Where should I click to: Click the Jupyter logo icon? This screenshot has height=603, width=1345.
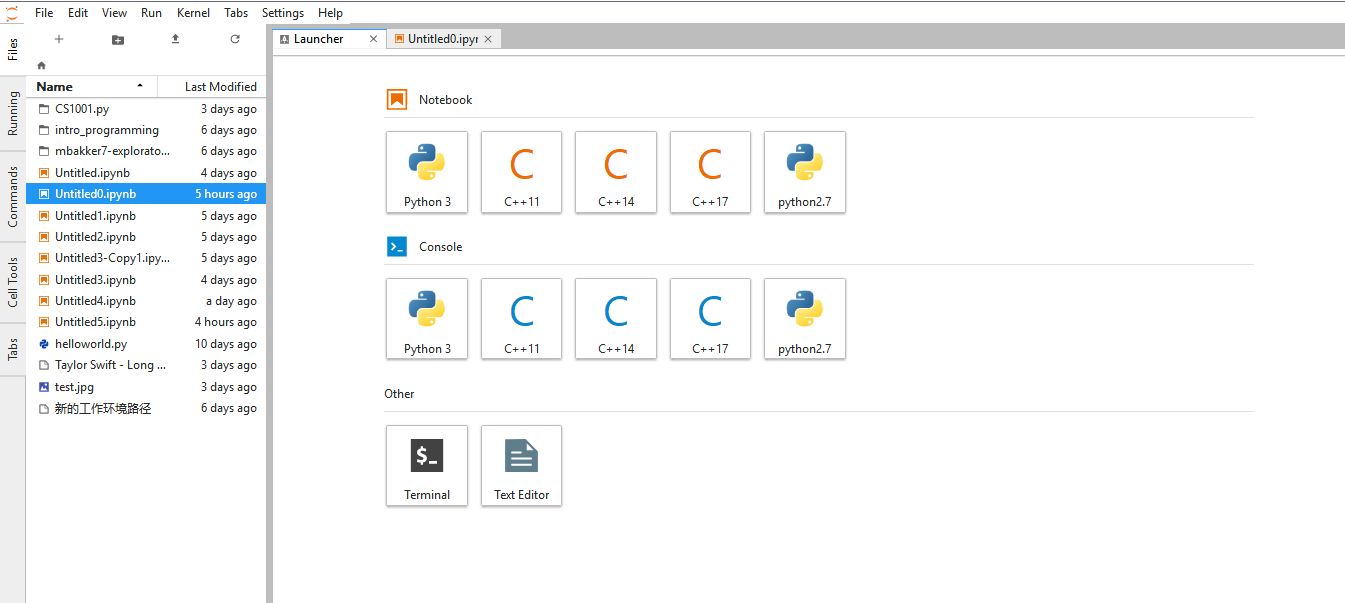[12, 13]
